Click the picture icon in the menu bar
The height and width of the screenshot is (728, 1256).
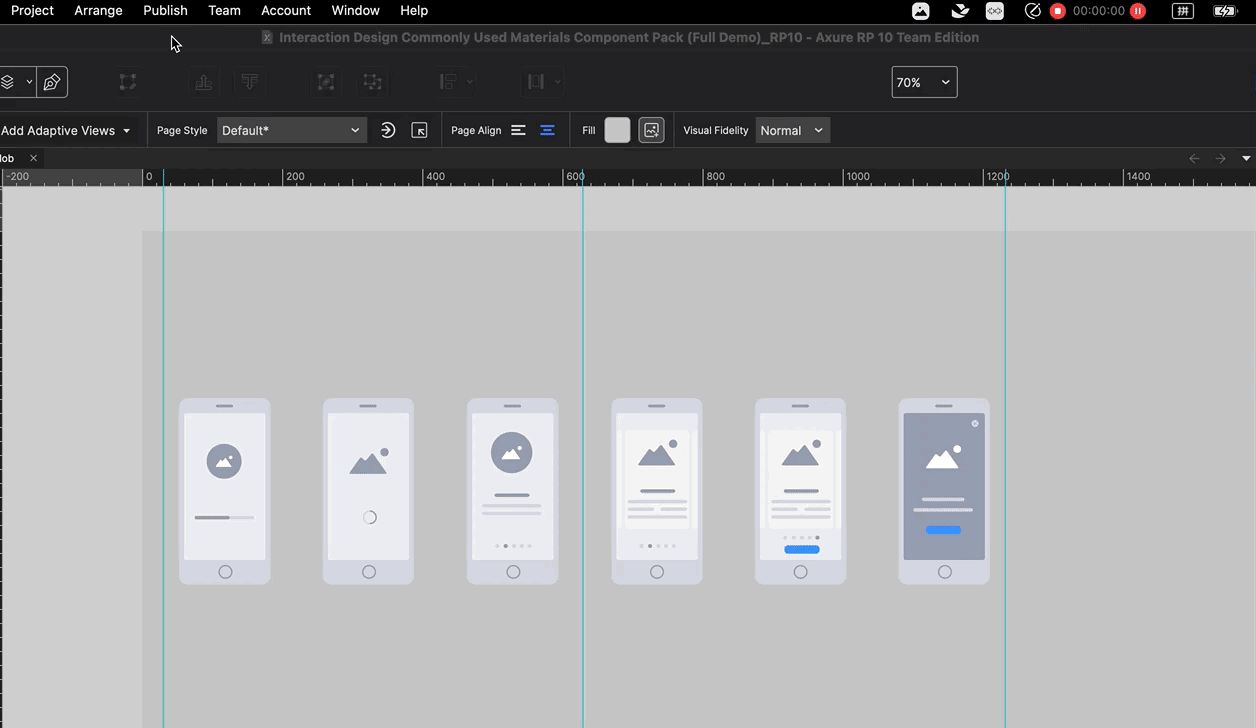[x=921, y=11]
